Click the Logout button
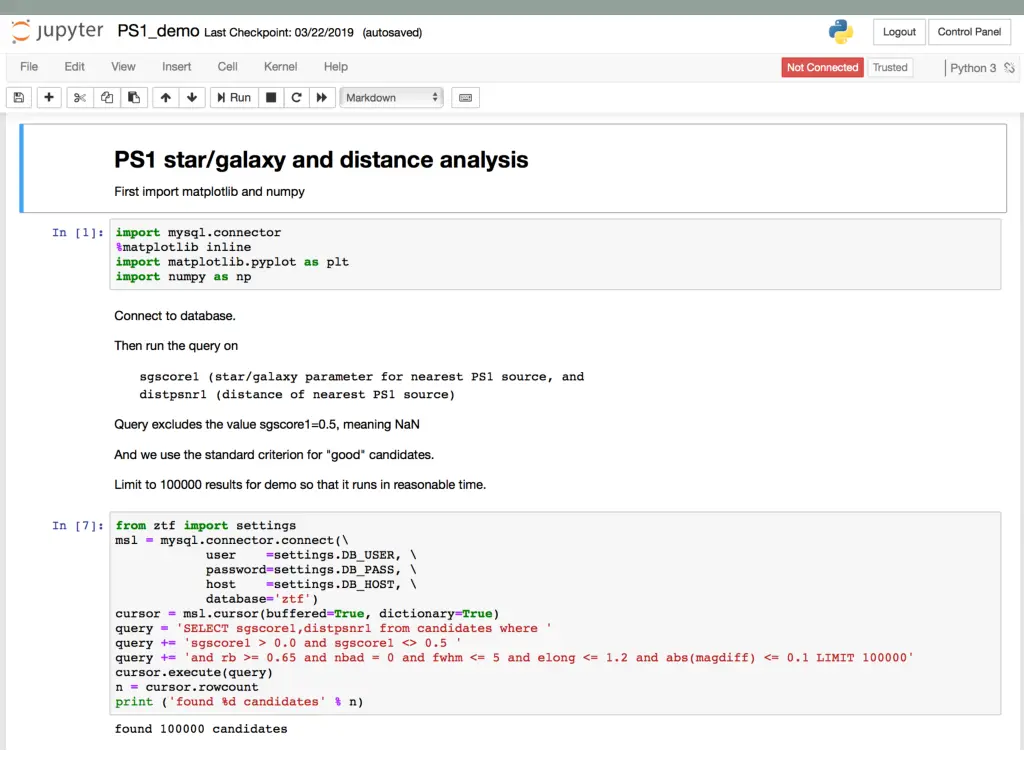Screen dimensions: 1024x768 tap(899, 31)
